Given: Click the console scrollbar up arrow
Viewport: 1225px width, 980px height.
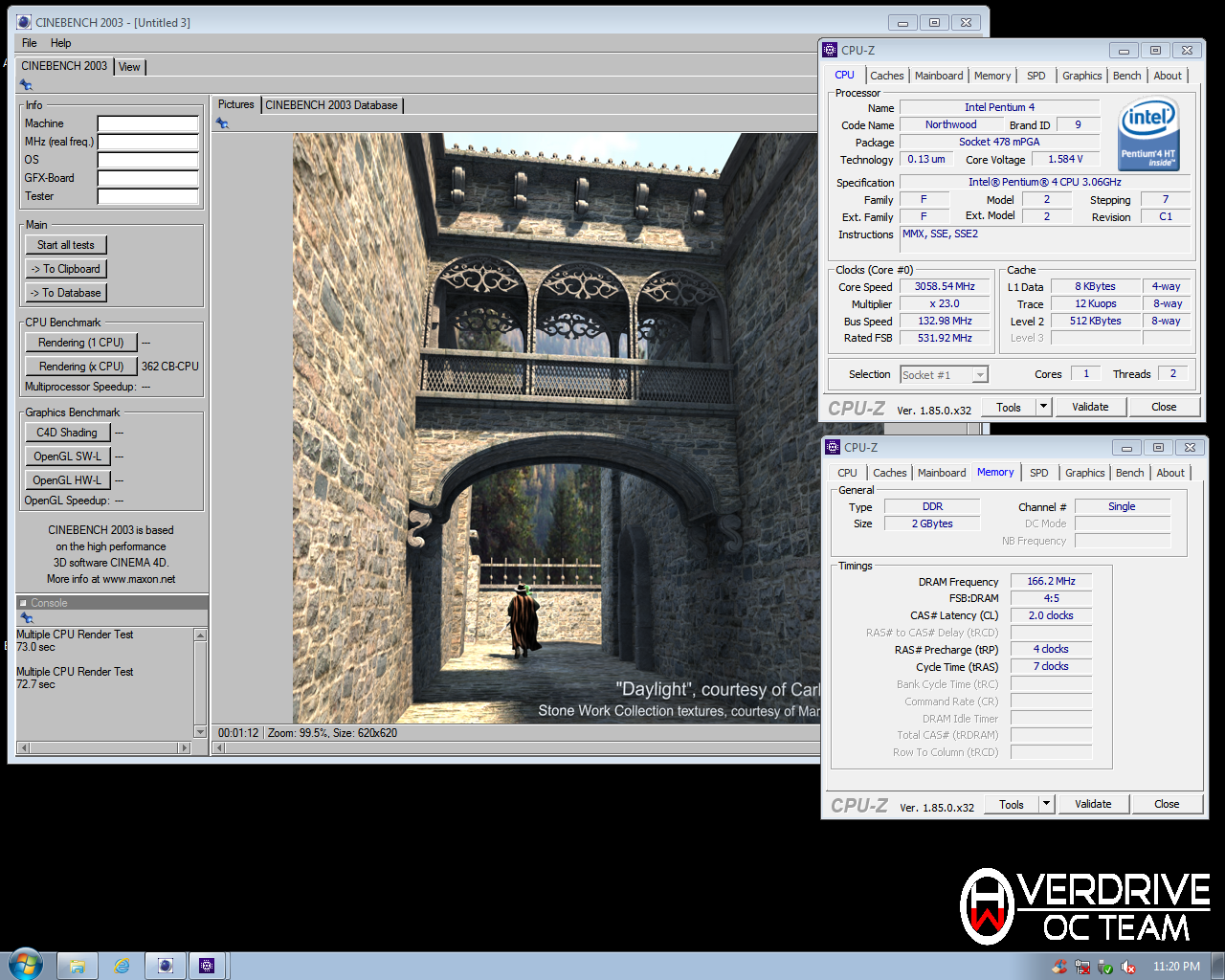Looking at the screenshot, I should tap(200, 635).
